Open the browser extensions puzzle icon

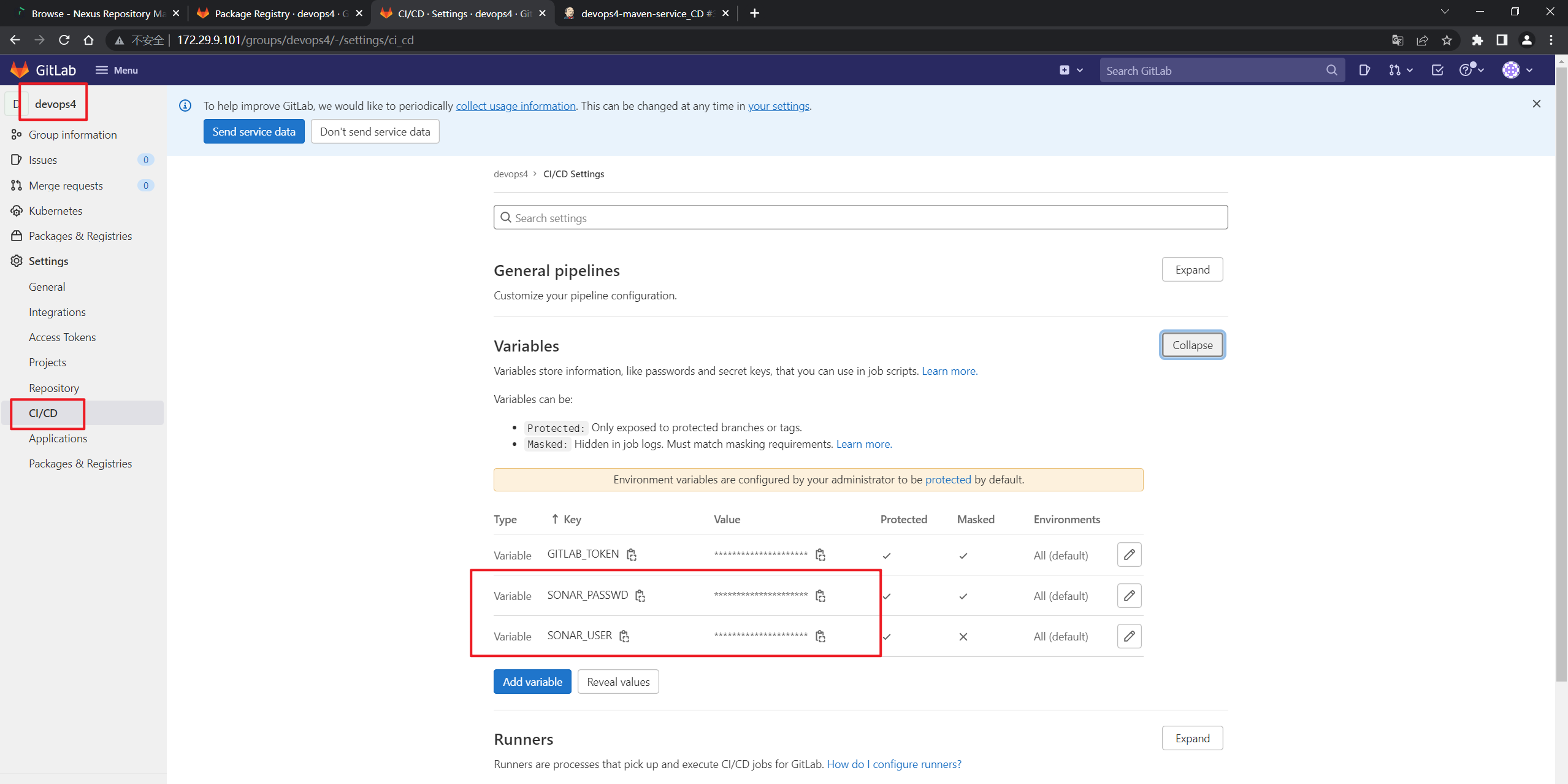click(x=1477, y=40)
